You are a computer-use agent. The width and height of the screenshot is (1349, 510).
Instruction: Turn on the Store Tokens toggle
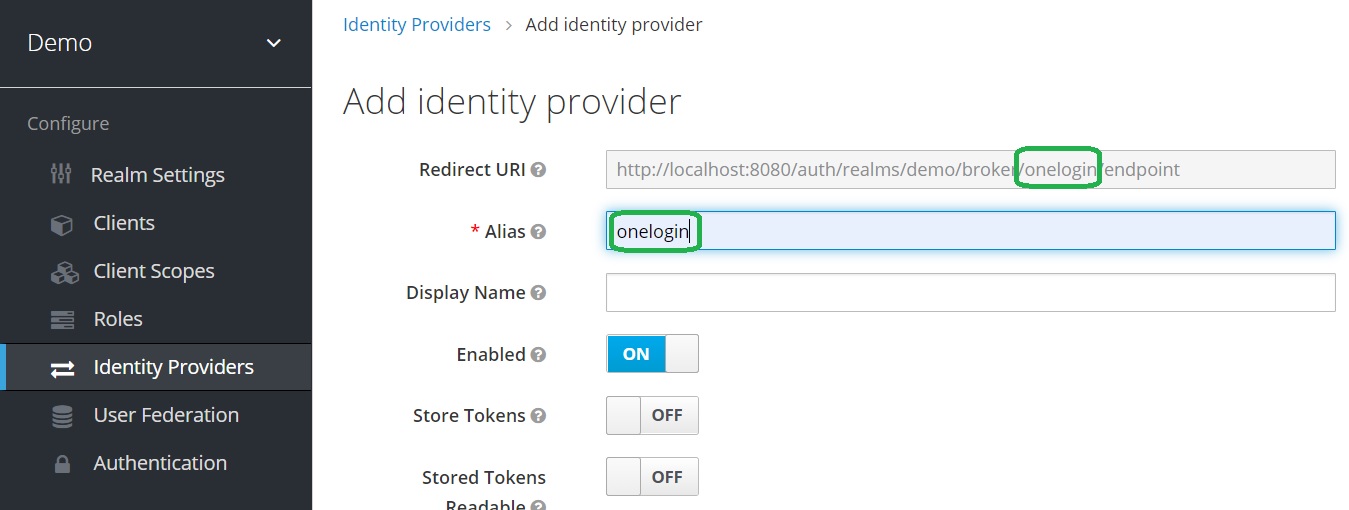[x=652, y=416]
